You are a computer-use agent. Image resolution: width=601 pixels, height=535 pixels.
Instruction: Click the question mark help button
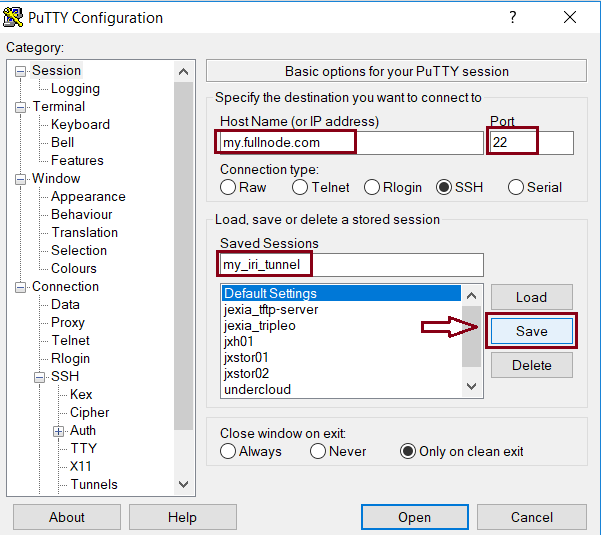513,17
